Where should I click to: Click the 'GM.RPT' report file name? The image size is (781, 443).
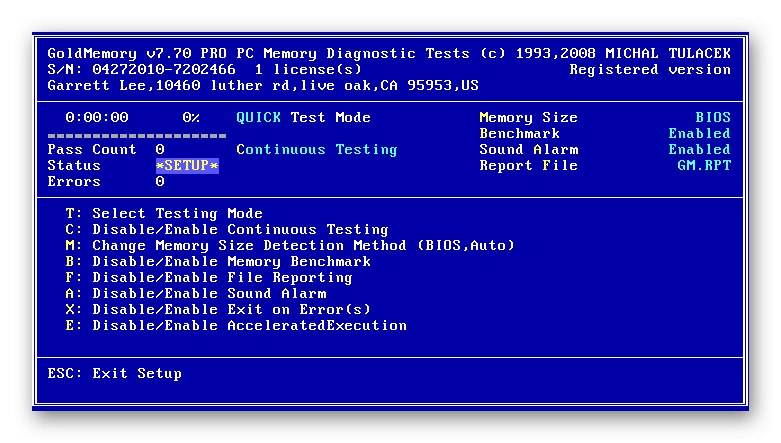704,165
